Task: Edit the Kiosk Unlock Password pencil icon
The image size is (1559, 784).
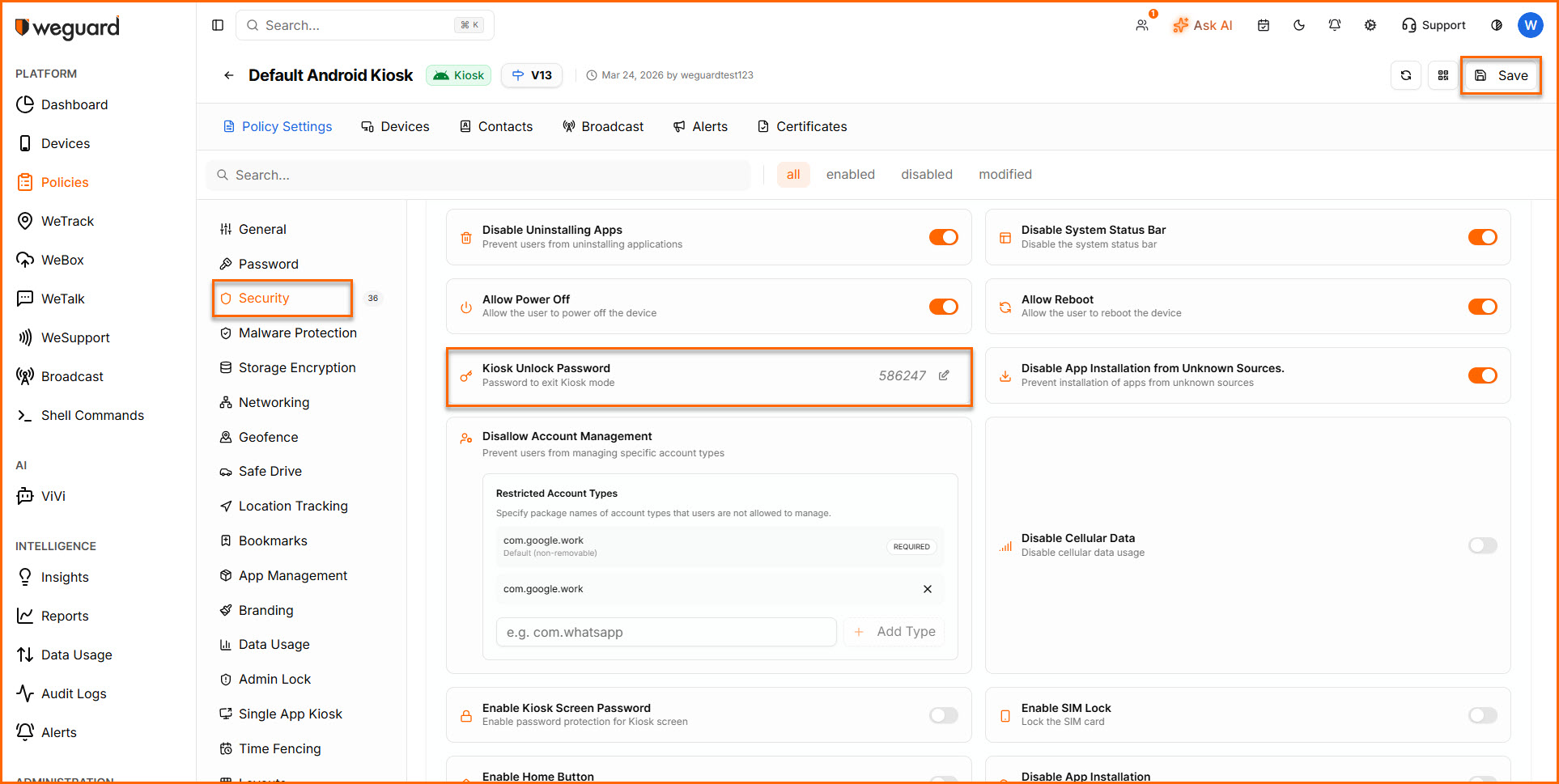Action: pos(944,375)
